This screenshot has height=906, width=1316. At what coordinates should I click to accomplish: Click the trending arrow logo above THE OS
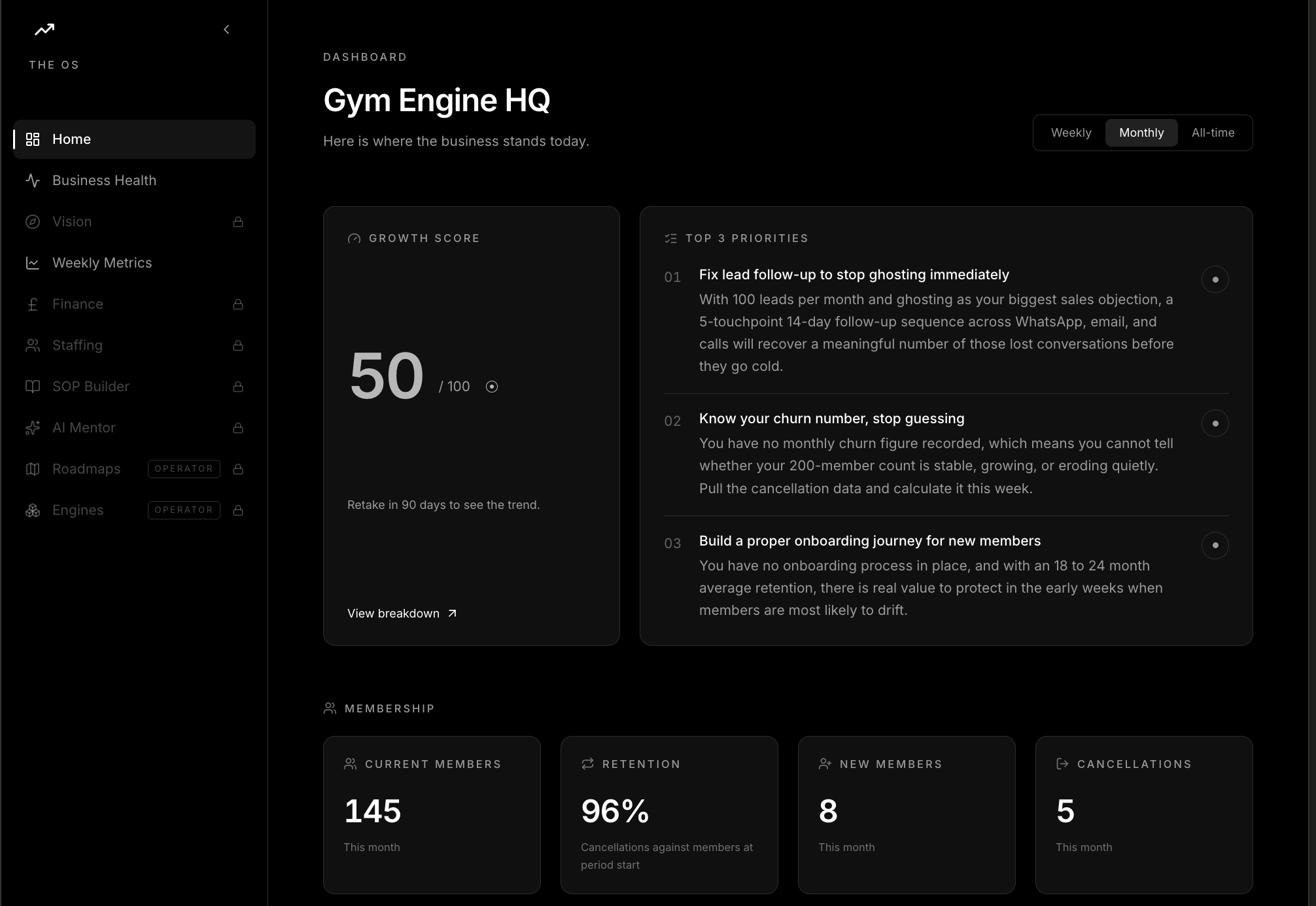[44, 29]
